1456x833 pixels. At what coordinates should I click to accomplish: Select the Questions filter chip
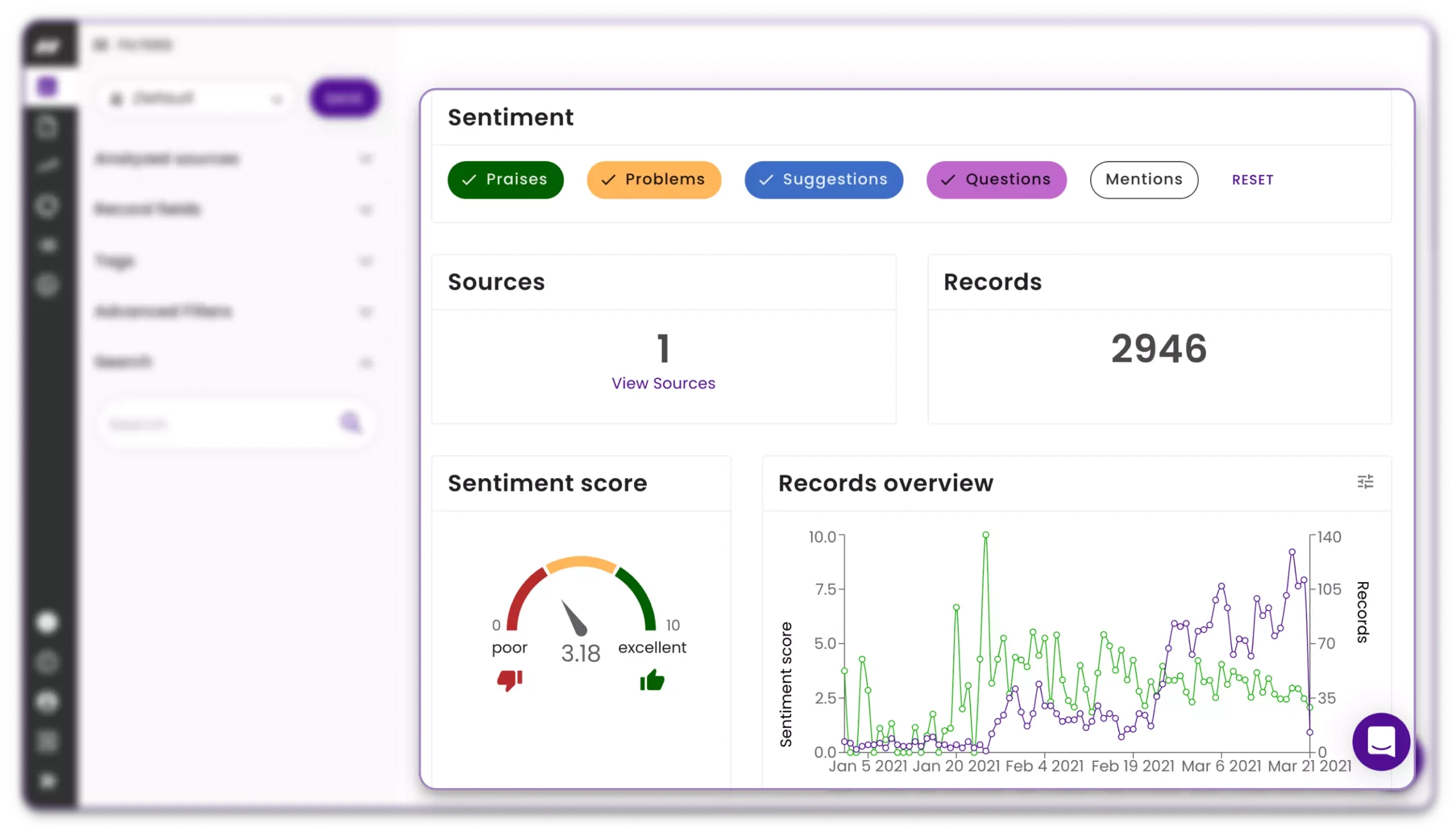[996, 179]
